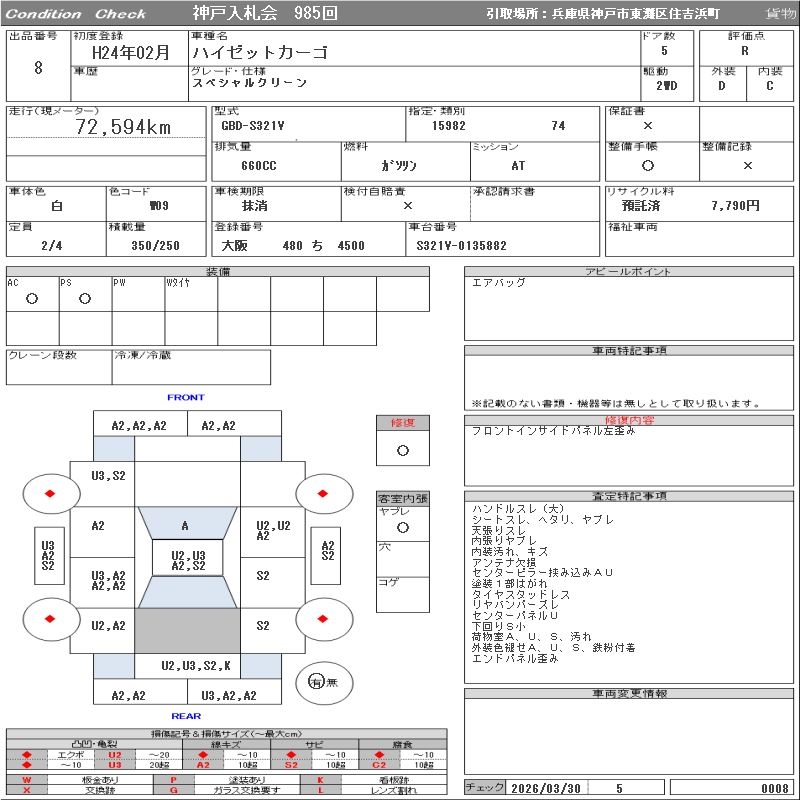Screen dimensions: 800x800
Task: Select the bottom-left wheel red diamond icon
Action: [49, 619]
